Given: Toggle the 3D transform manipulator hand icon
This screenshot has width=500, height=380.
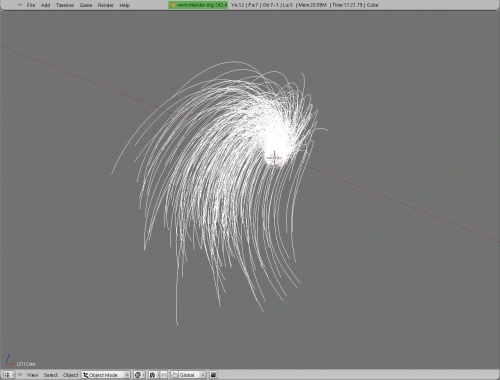Looking at the screenshot, I should 175,375.
